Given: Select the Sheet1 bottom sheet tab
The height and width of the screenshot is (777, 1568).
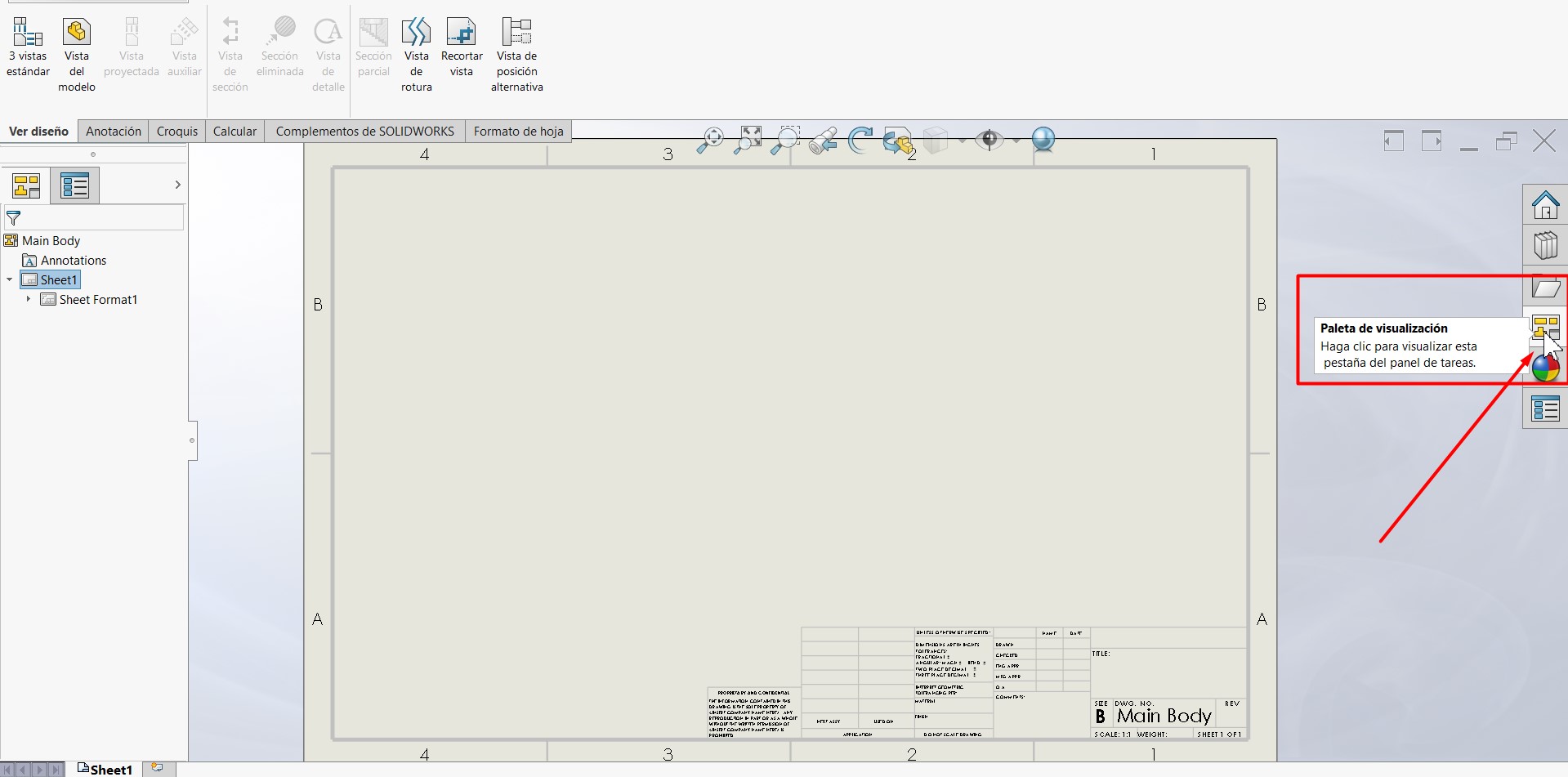Looking at the screenshot, I should pos(105,770).
